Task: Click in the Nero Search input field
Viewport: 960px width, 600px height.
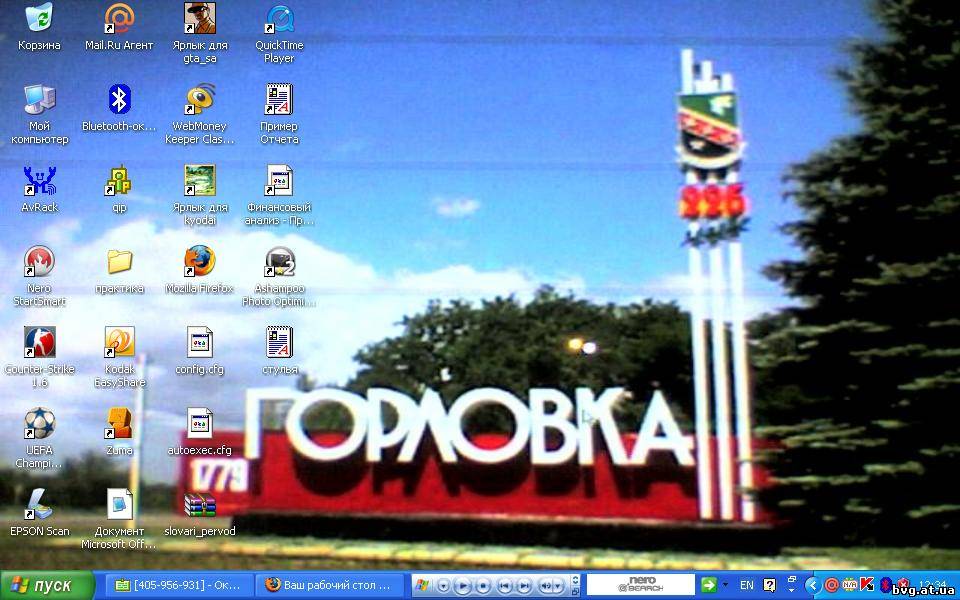Action: click(x=640, y=585)
